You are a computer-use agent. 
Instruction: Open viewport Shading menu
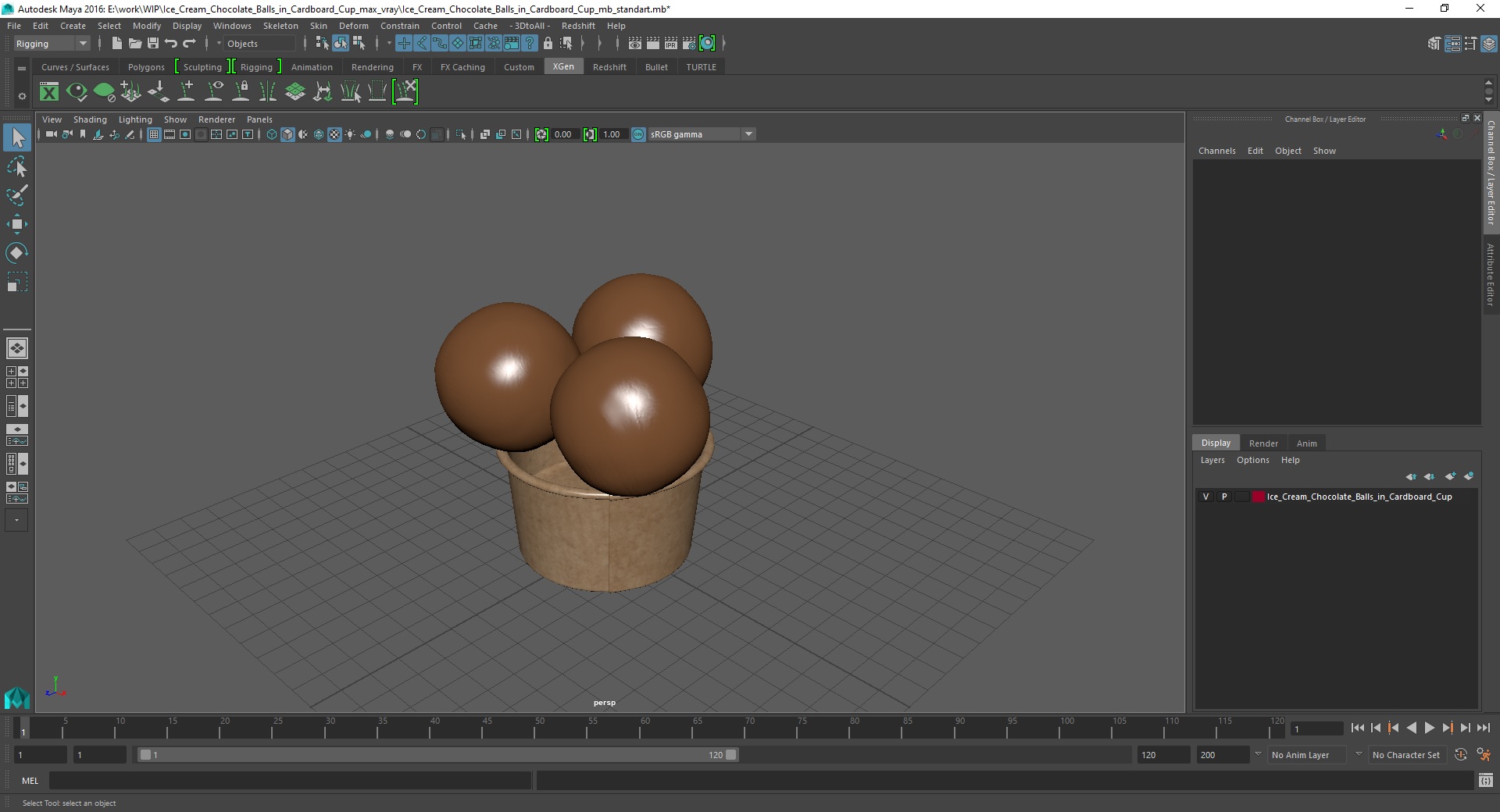(x=90, y=119)
